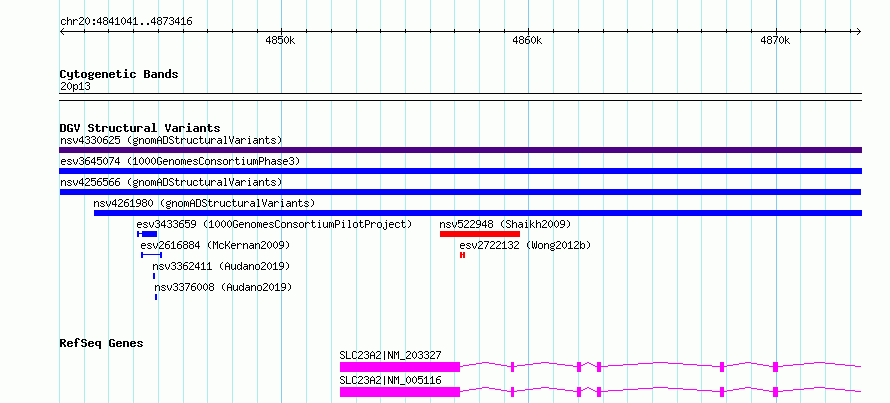Click the esv2722132 (Wong2012b) label
890x403 pixels.
click(525, 245)
